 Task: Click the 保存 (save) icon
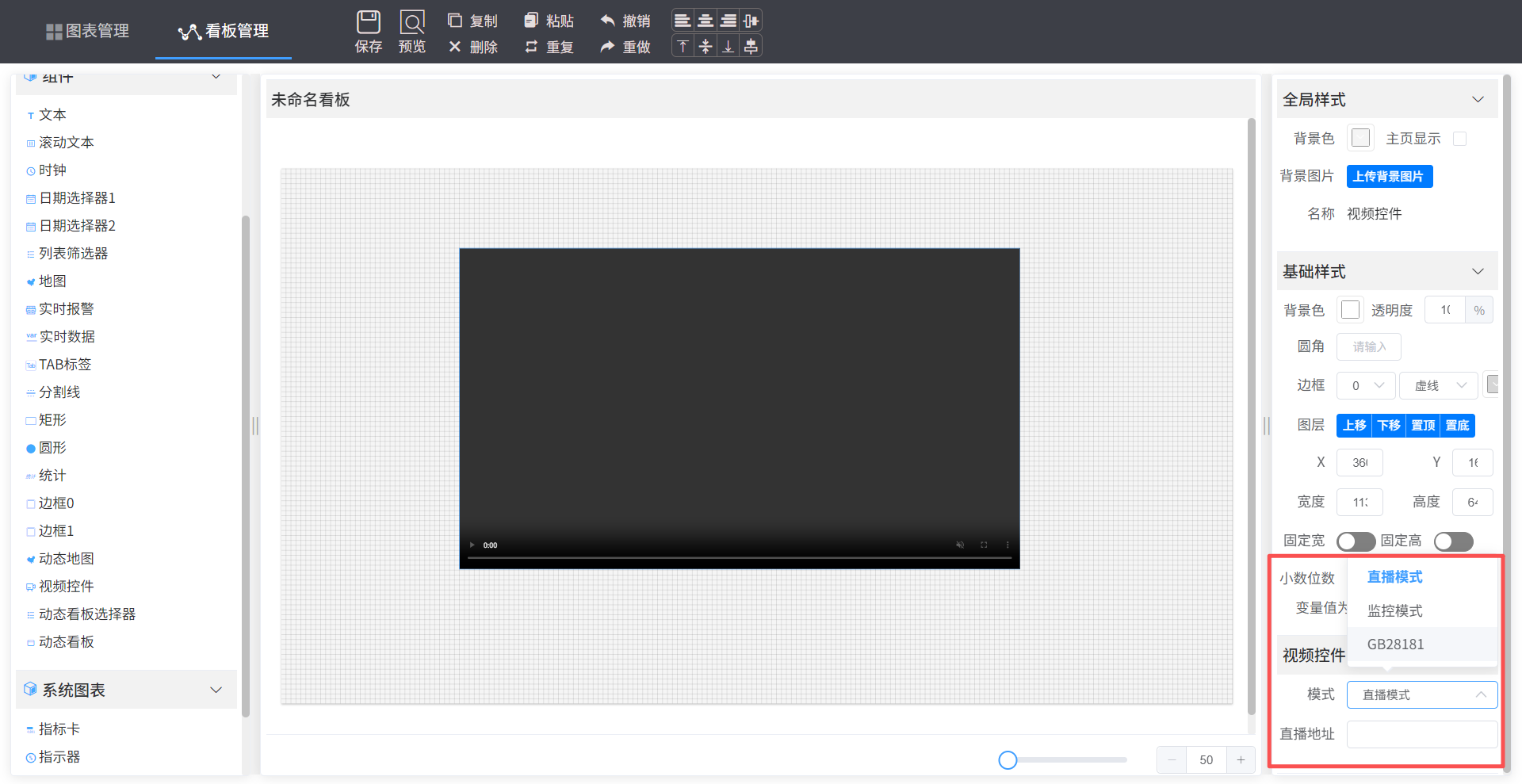coord(369,22)
